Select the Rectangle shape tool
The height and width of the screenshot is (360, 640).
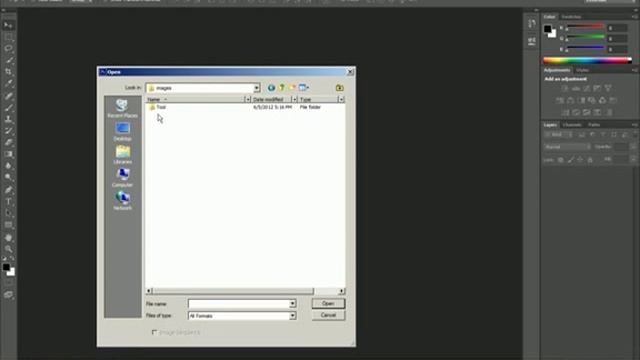pos(8,224)
